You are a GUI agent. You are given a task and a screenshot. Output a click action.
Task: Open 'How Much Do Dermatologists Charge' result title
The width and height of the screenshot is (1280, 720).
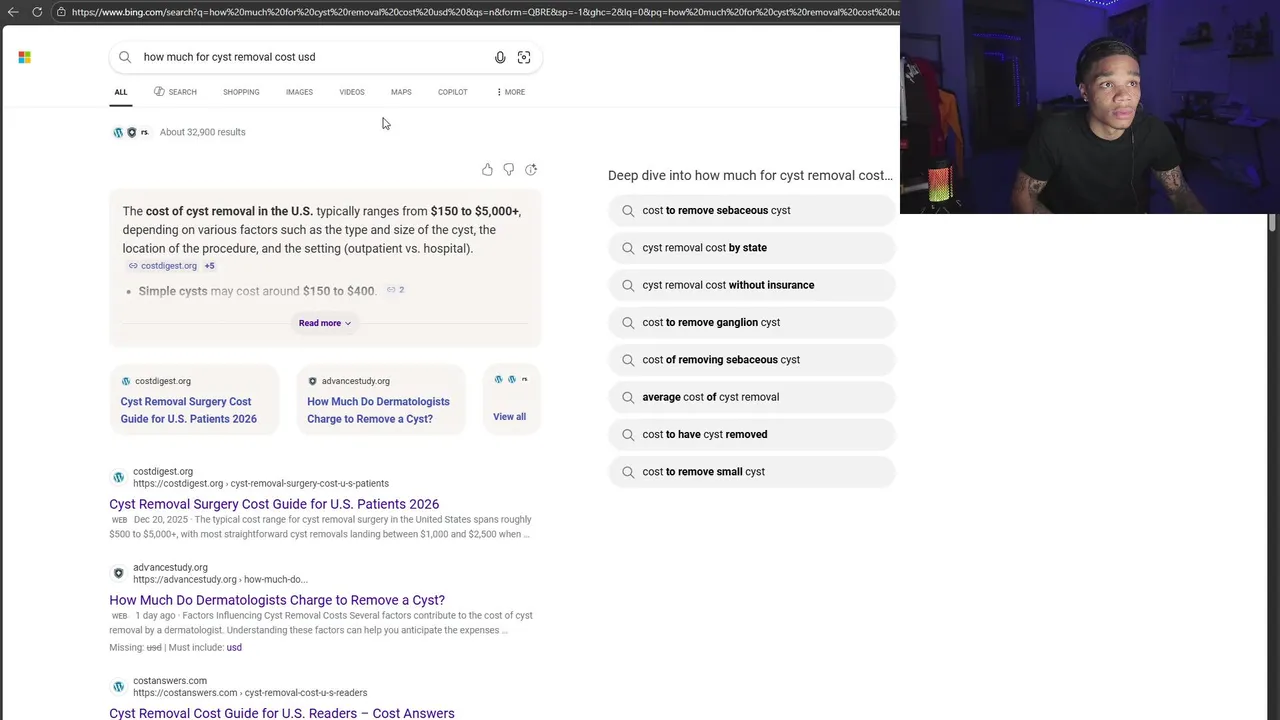277,600
